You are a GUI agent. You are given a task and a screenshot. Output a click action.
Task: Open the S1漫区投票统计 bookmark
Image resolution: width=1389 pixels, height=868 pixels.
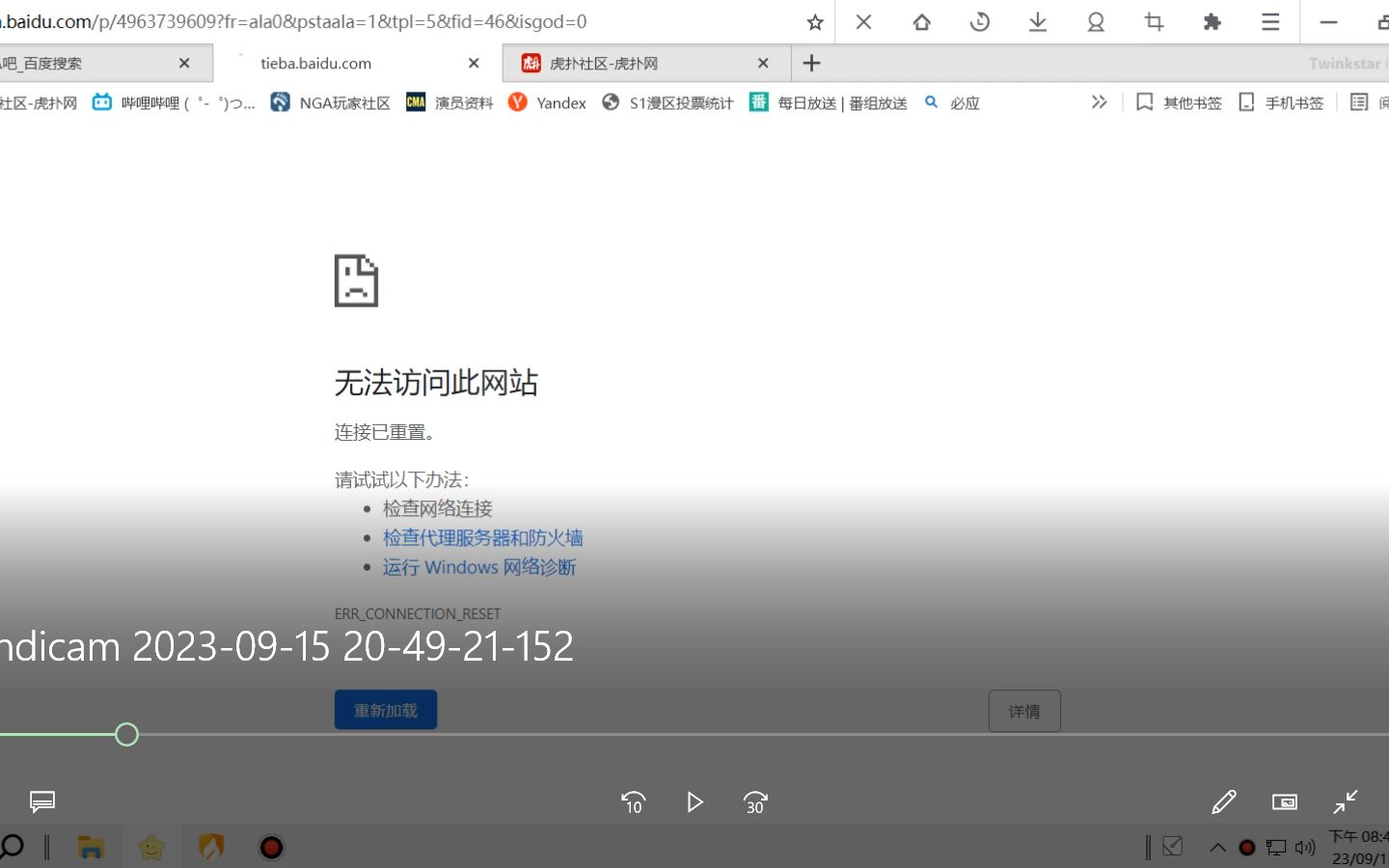(x=667, y=102)
